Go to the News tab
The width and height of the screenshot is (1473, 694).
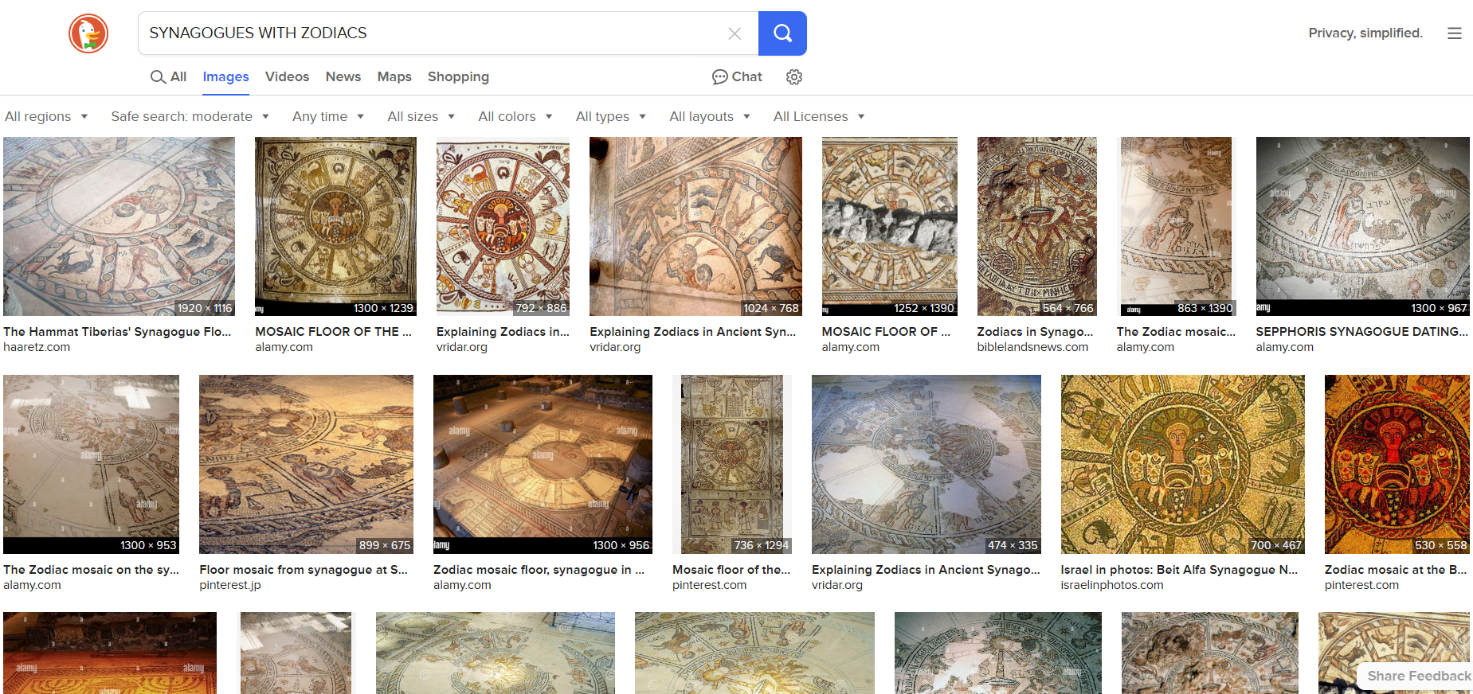(343, 77)
